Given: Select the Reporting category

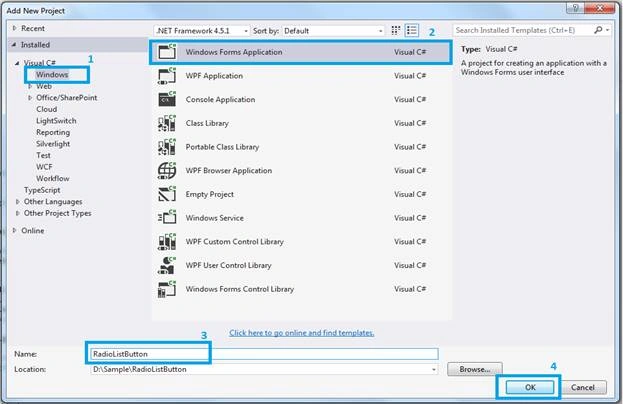Looking at the screenshot, I should click(53, 132).
